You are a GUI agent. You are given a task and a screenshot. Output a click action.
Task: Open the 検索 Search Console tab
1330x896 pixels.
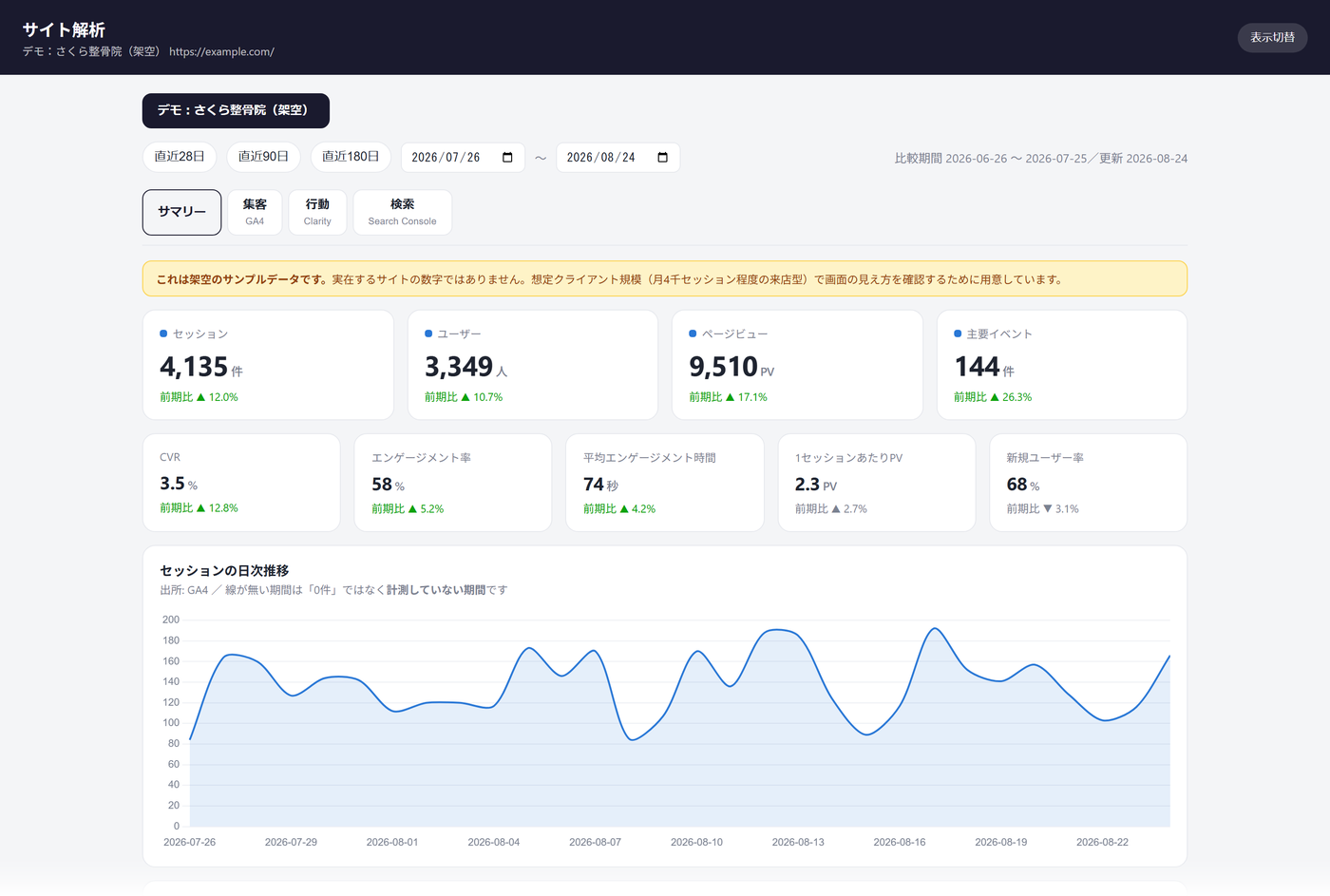coord(402,212)
